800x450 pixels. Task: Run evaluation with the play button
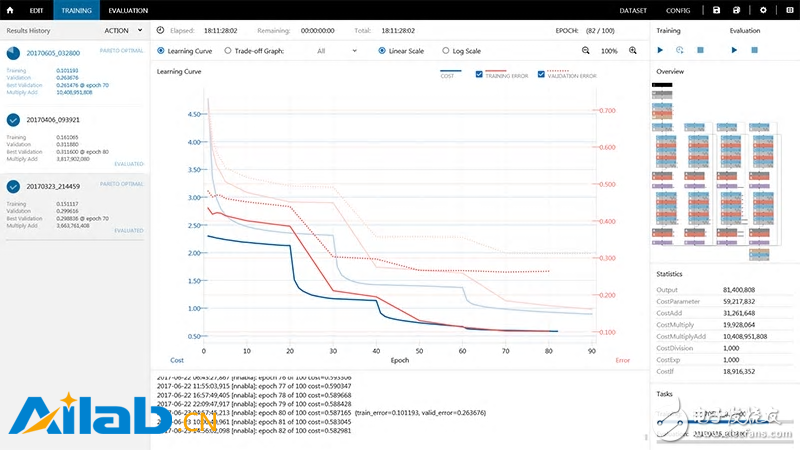point(734,49)
